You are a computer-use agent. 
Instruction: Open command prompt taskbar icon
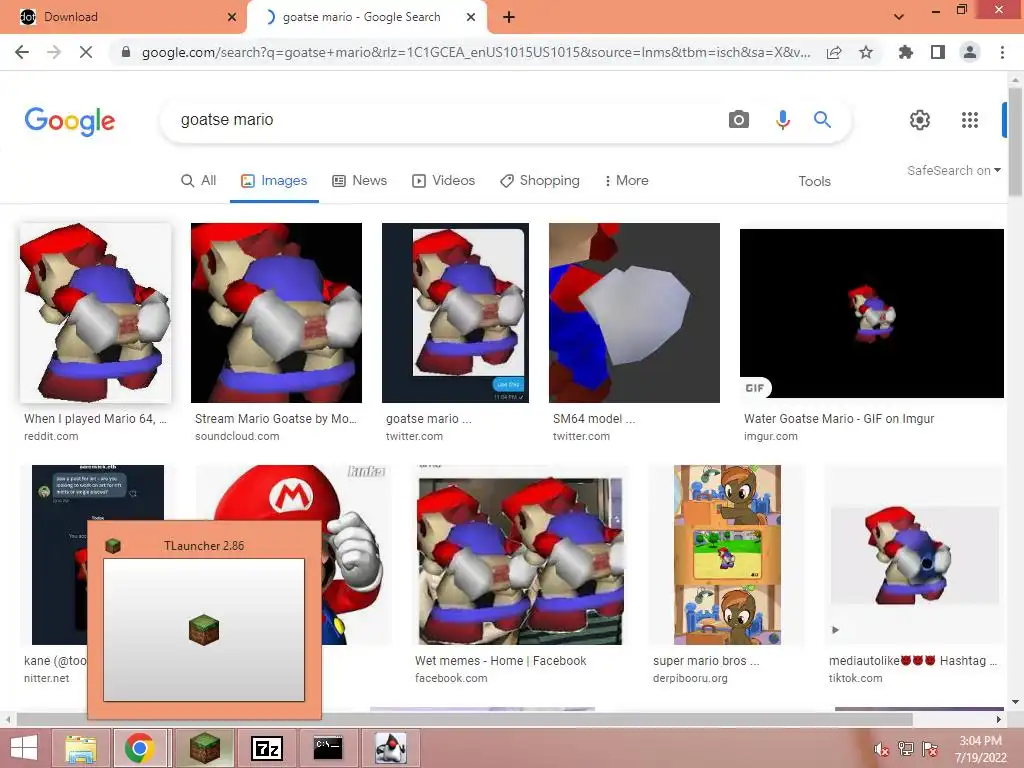coord(328,748)
